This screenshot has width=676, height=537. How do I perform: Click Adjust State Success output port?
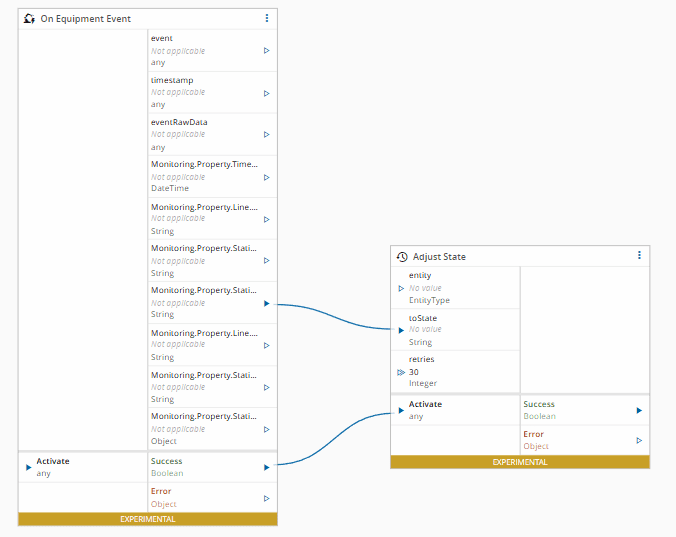pos(639,410)
